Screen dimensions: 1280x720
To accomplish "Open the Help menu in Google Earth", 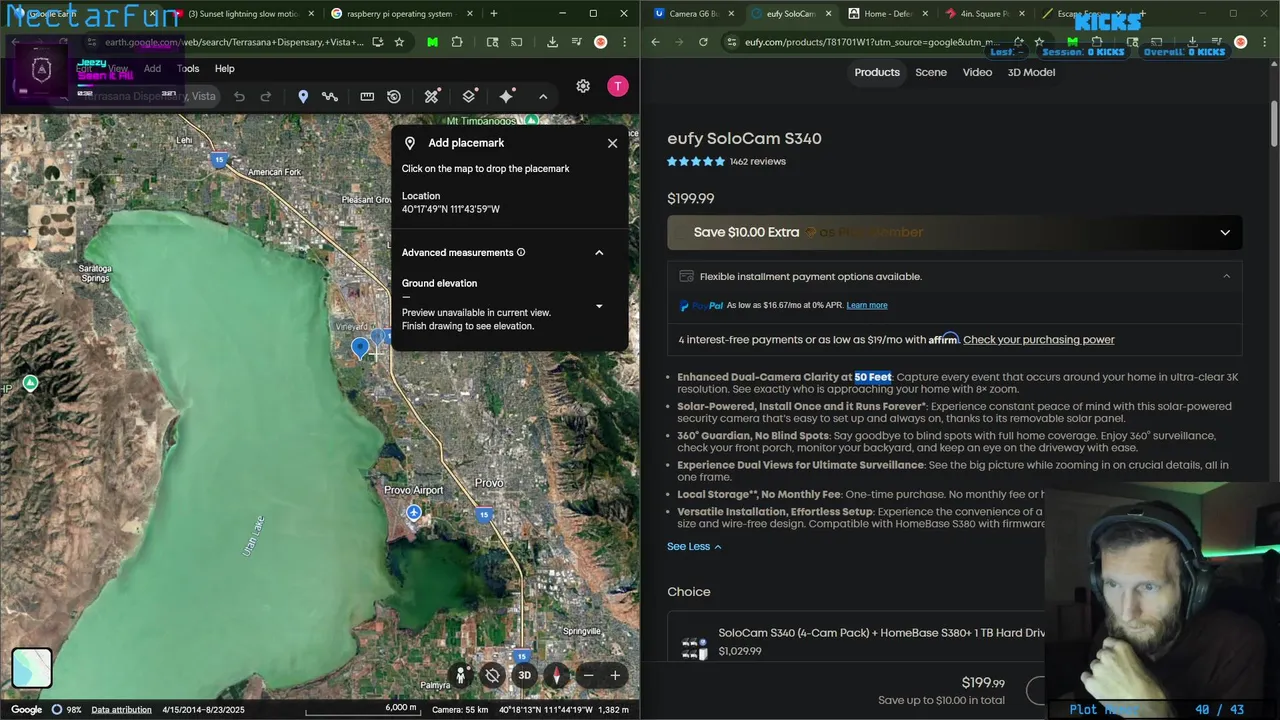I will [x=225, y=69].
